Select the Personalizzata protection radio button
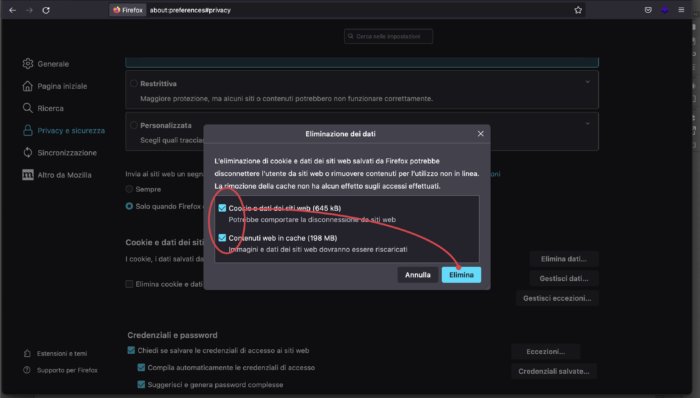The height and width of the screenshot is (398, 700). coord(133,125)
